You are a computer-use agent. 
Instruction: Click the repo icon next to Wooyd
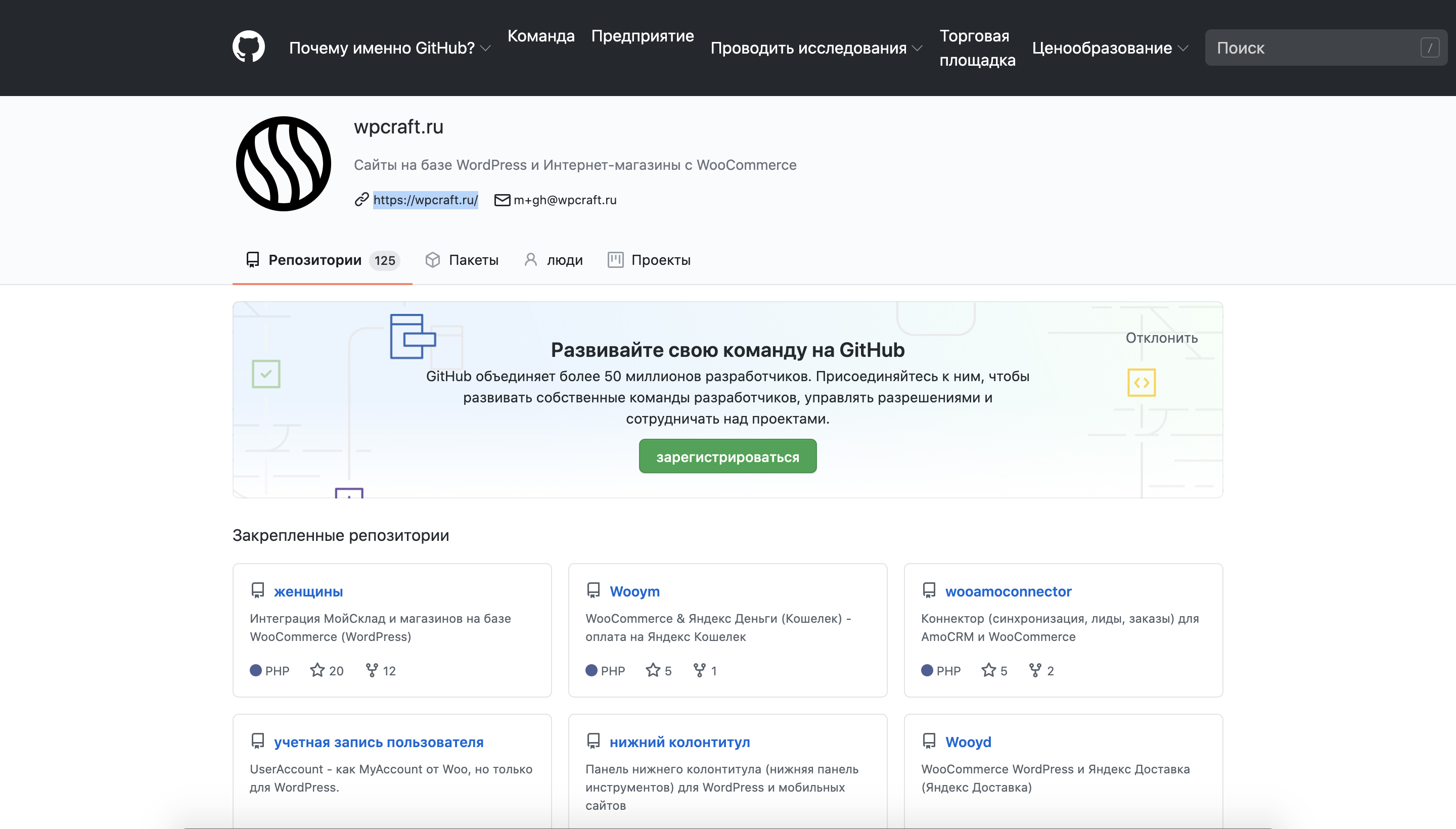929,742
